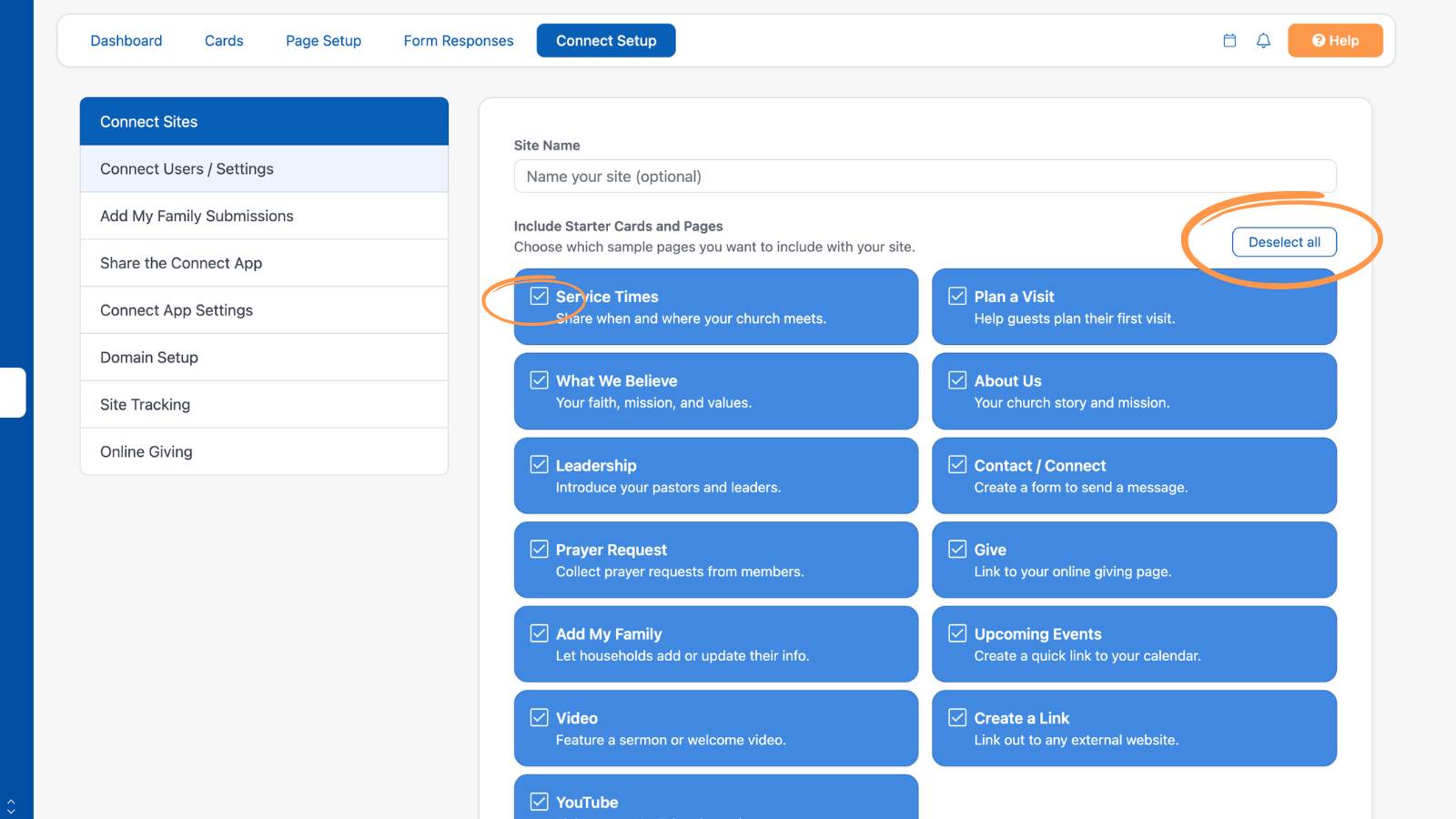Click the orange Help button
This screenshot has width=1456, height=819.
1335,41
